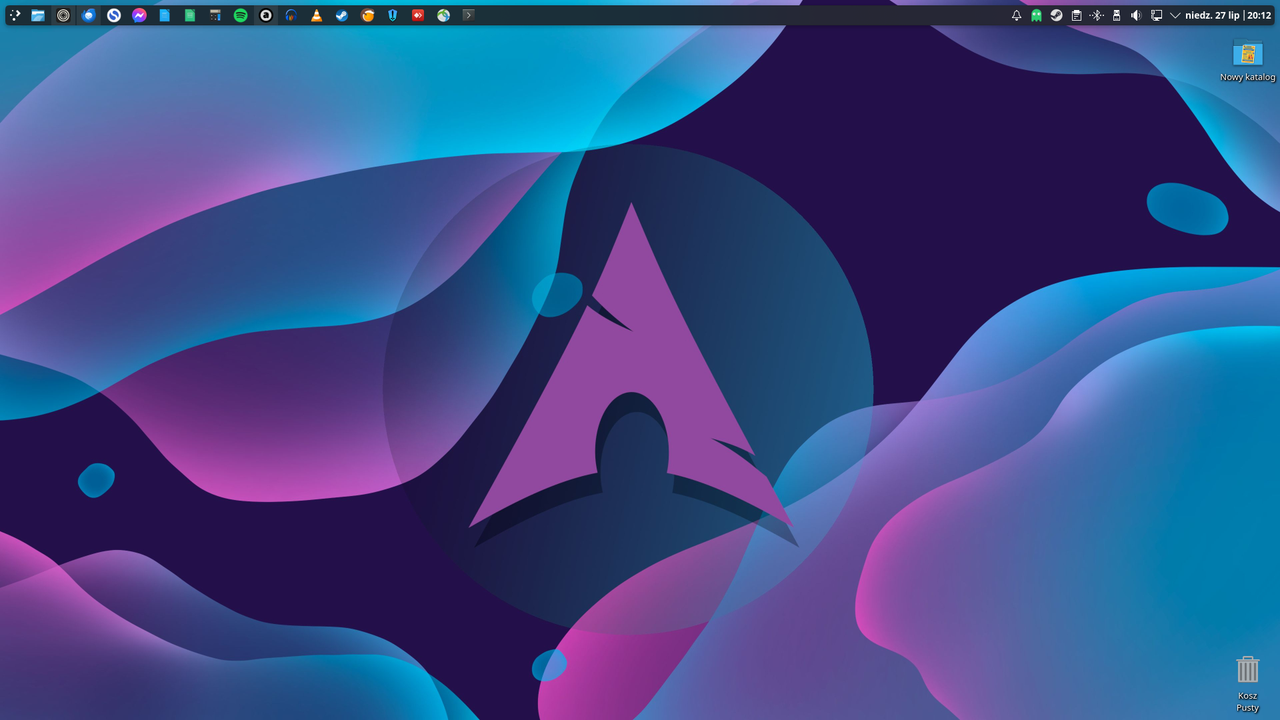
Task: Open the Dolphin file manager icon
Action: pyautogui.click(x=38, y=15)
